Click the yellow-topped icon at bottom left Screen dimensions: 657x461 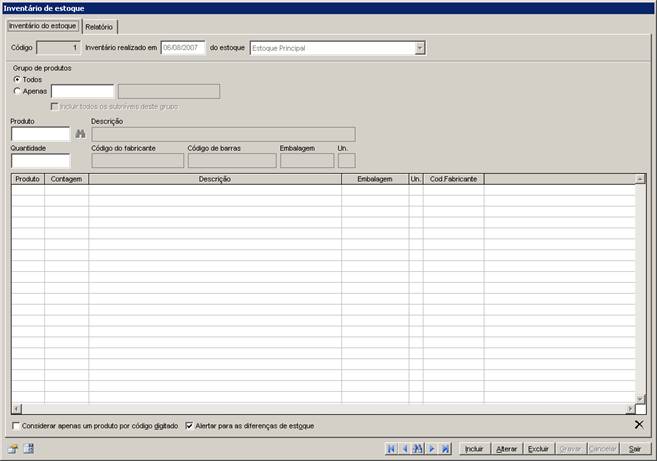pyautogui.click(x=13, y=449)
